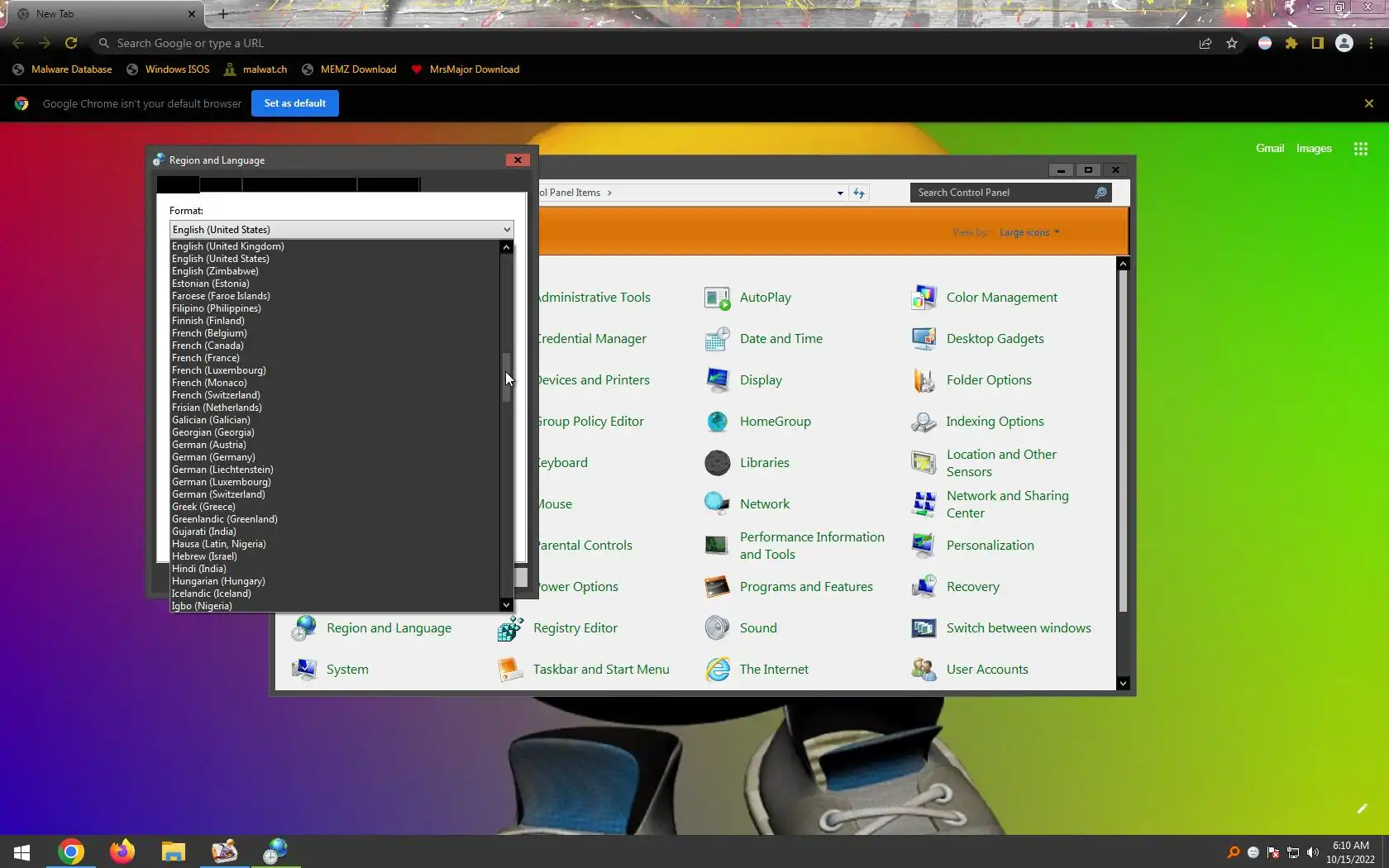1389x868 pixels.
Task: Click the customize Chrome pencil icon
Action: (1363, 809)
